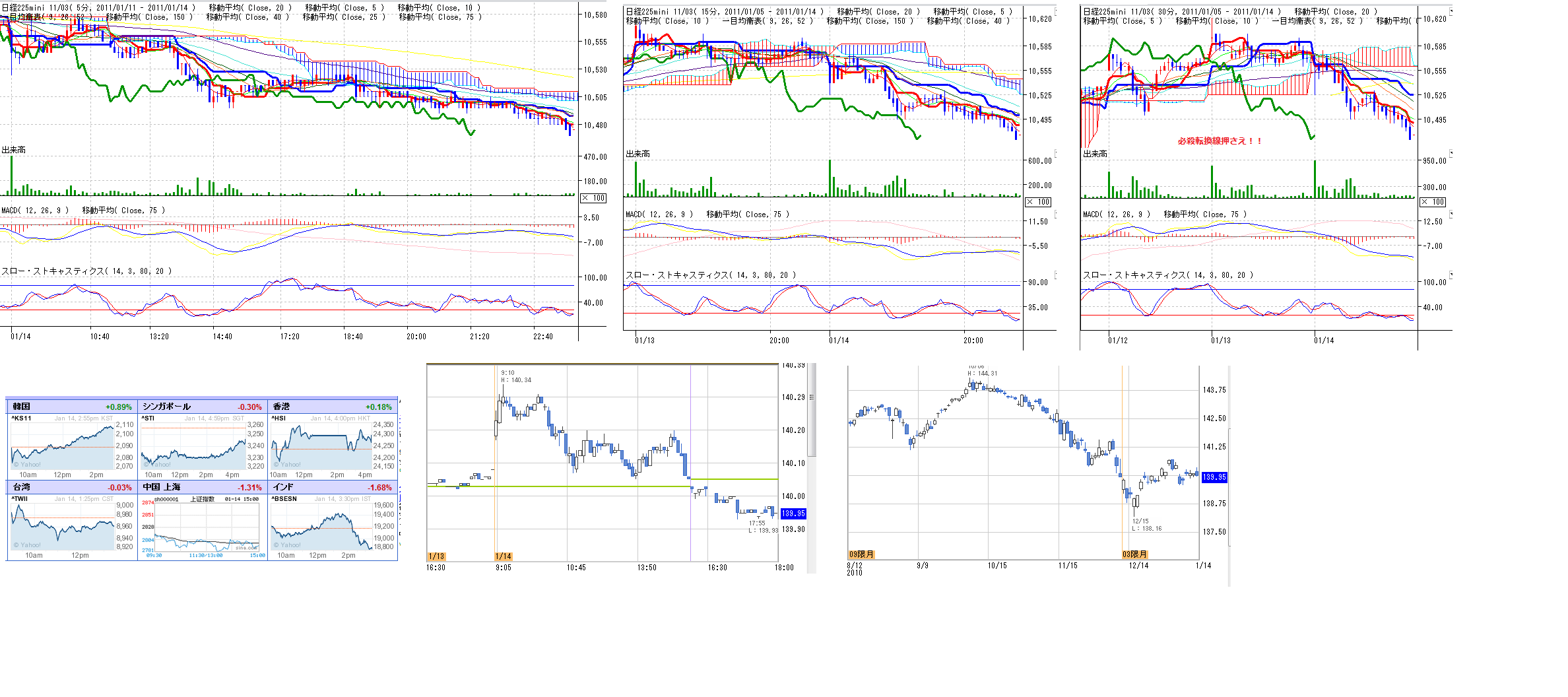The height and width of the screenshot is (697, 1568).
Task: Open the インド ^BSESN mini chart
Action: click(x=322, y=526)
